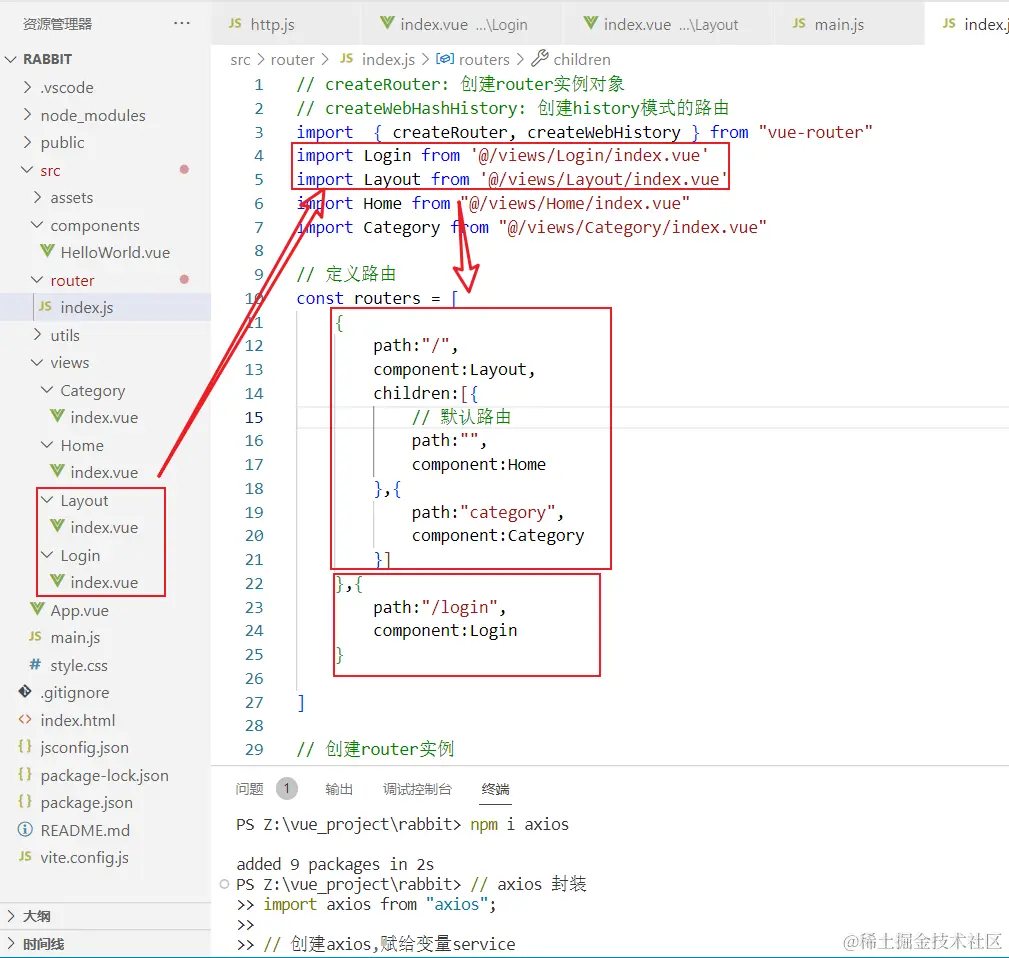Collapse the views folder
Viewport: 1009px width, 958px height.
(x=37, y=362)
